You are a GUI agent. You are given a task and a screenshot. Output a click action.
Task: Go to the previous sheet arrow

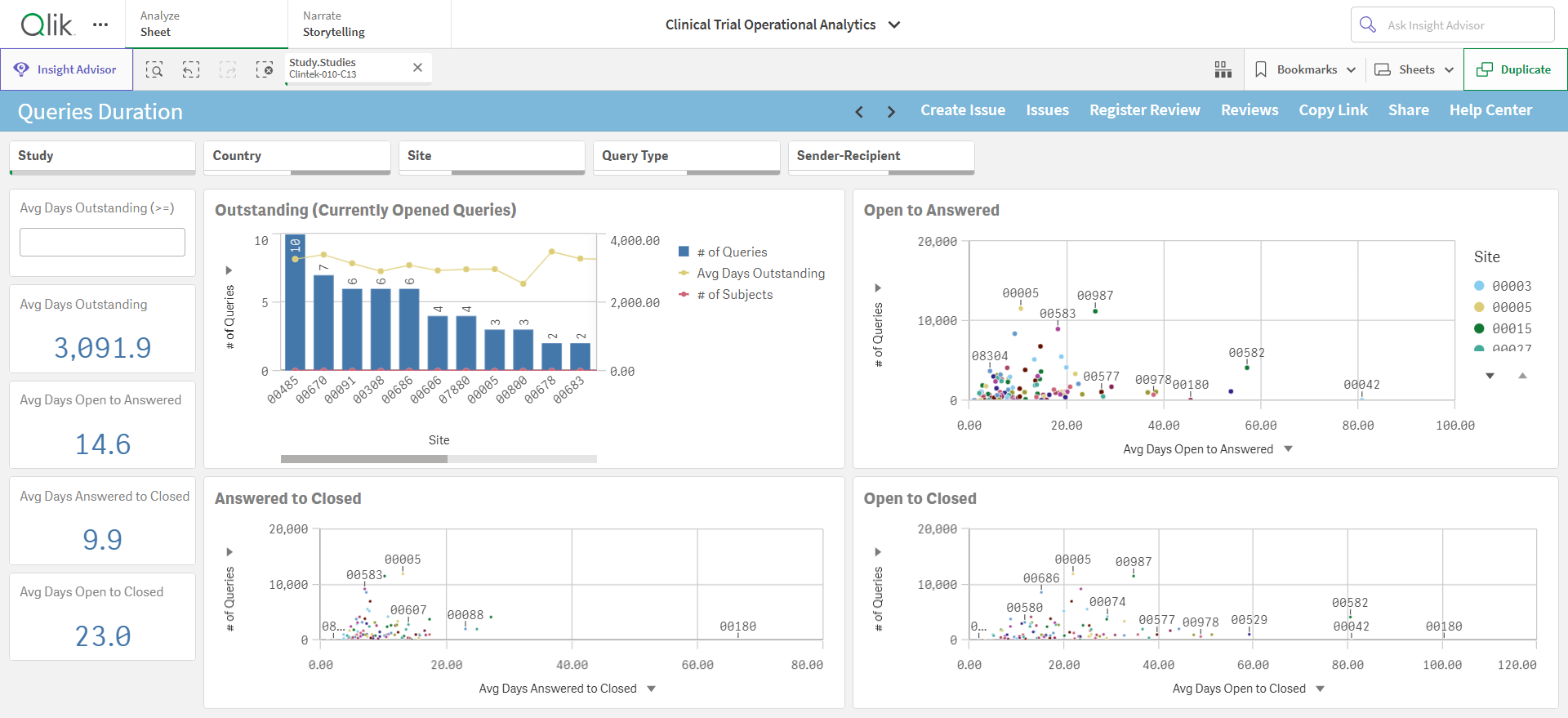(859, 112)
